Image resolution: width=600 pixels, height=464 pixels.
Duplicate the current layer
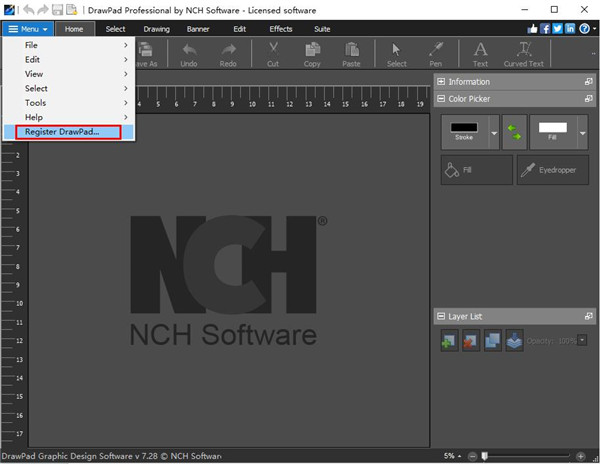tap(492, 340)
